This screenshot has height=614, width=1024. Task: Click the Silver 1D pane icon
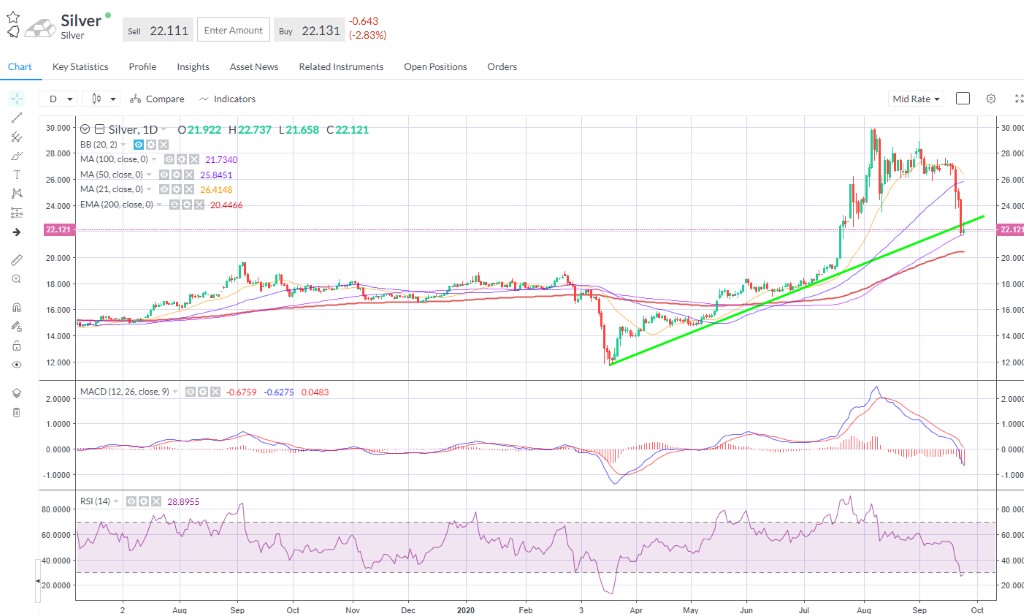(100, 129)
